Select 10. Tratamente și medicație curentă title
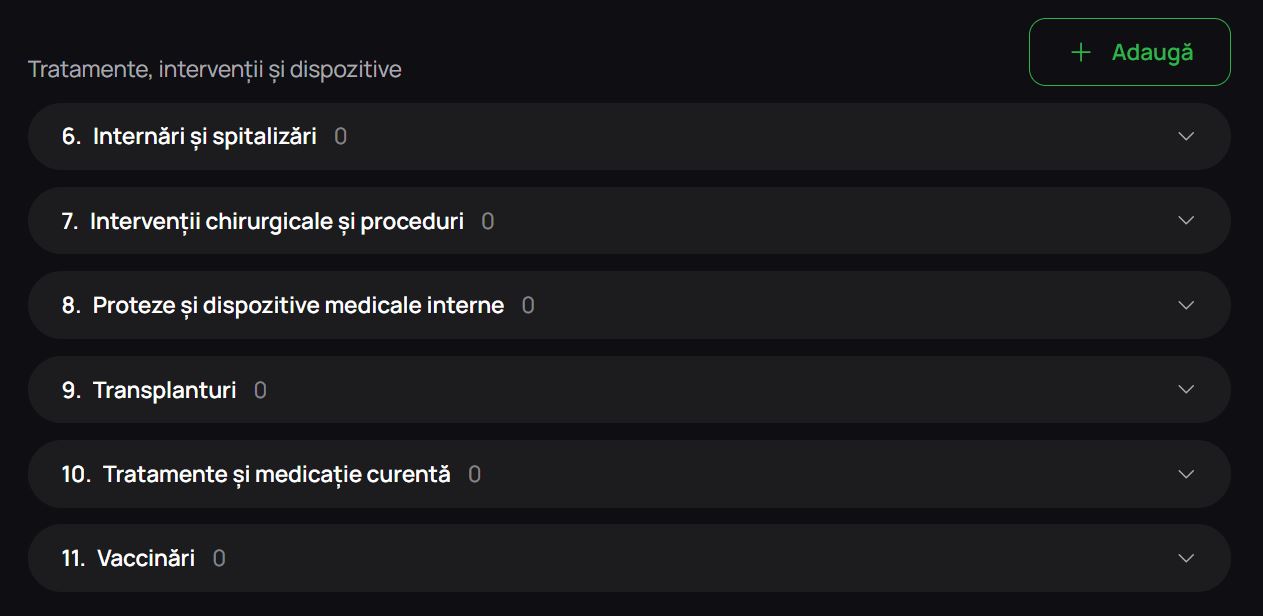 coord(256,474)
